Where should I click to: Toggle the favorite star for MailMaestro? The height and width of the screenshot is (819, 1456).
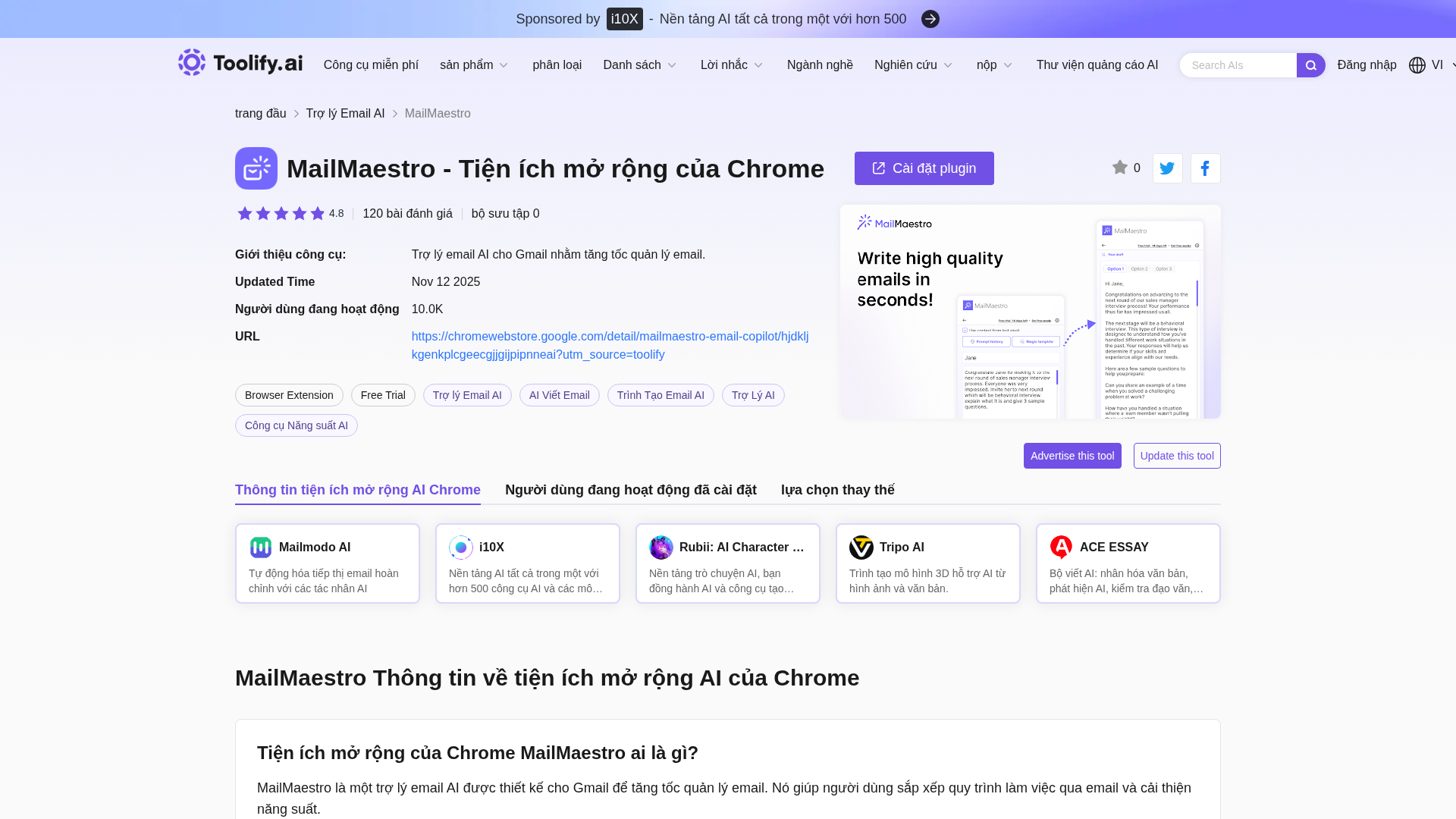1119,168
